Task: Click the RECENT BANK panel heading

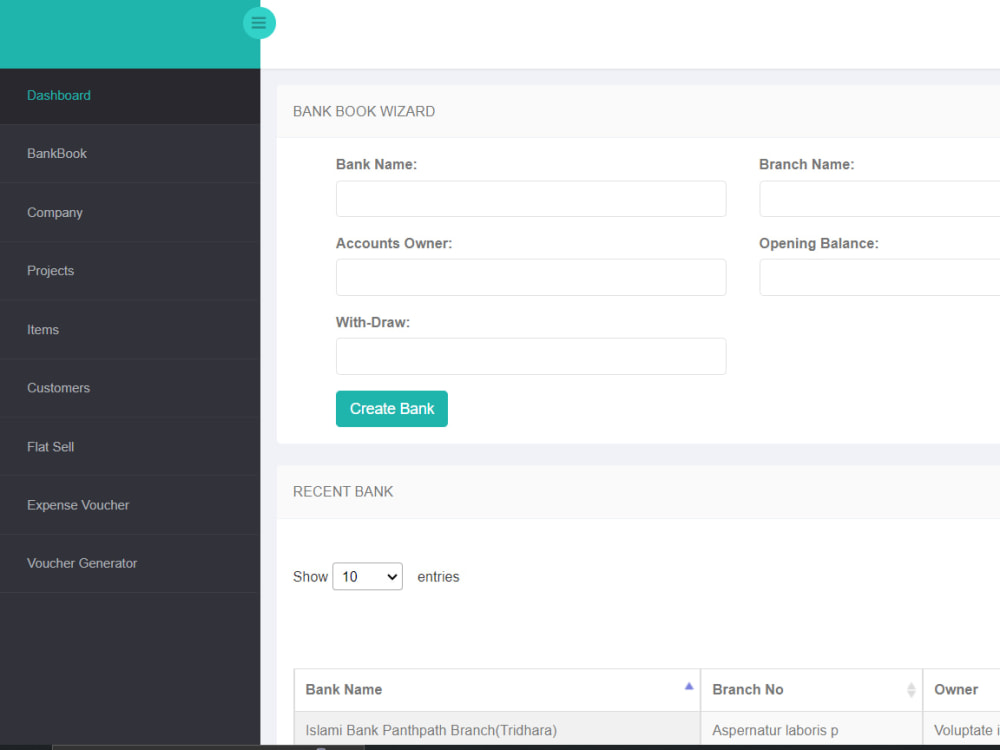Action: pos(343,492)
